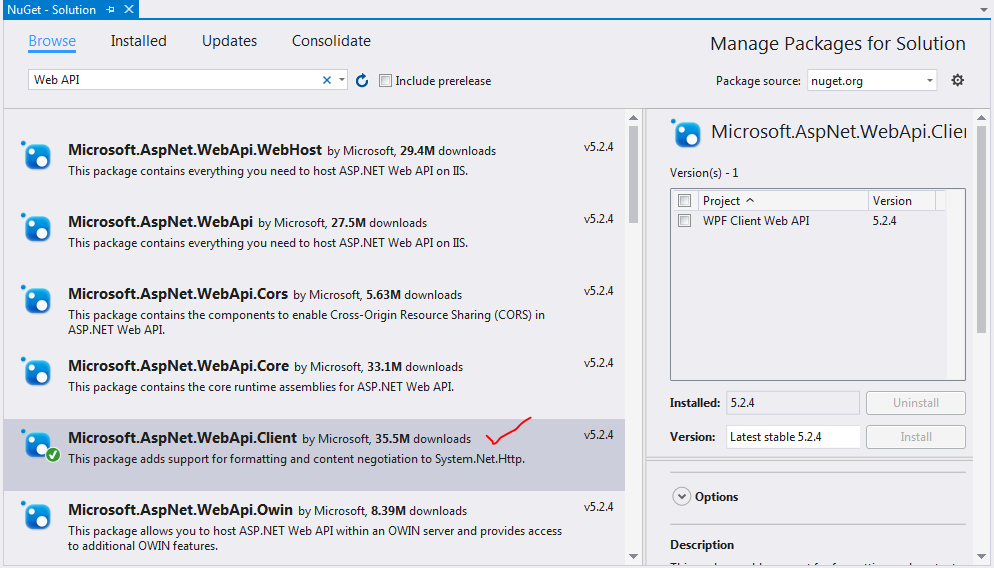The width and height of the screenshot is (994, 568).
Task: Clear the Web API search text
Action: pos(326,80)
